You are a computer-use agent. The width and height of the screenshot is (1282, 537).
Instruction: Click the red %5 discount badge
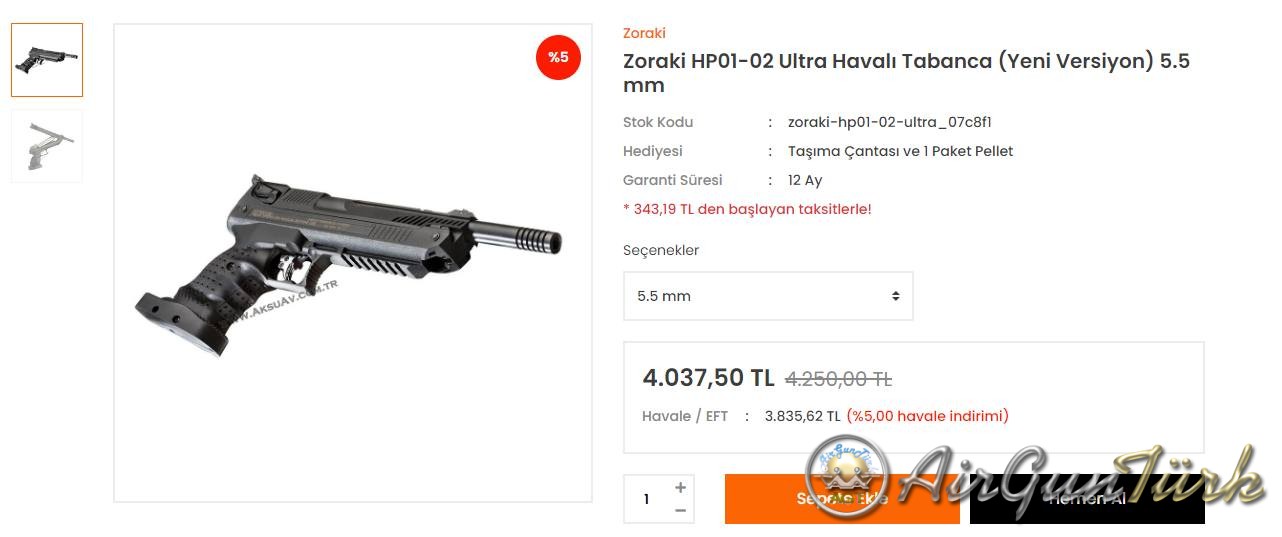tap(558, 57)
